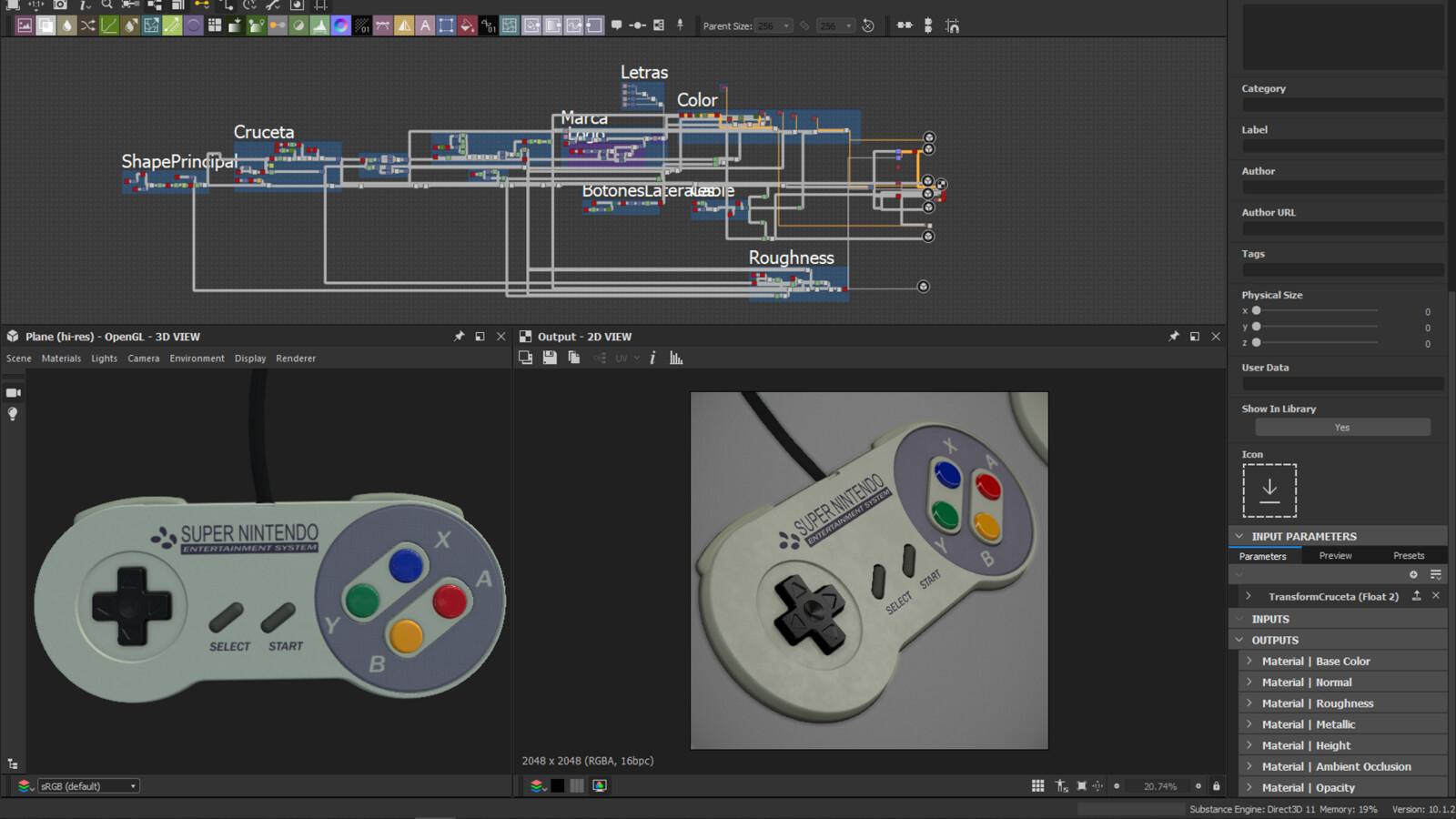
Task: Save the 2D view output as bitmap
Action: (550, 358)
